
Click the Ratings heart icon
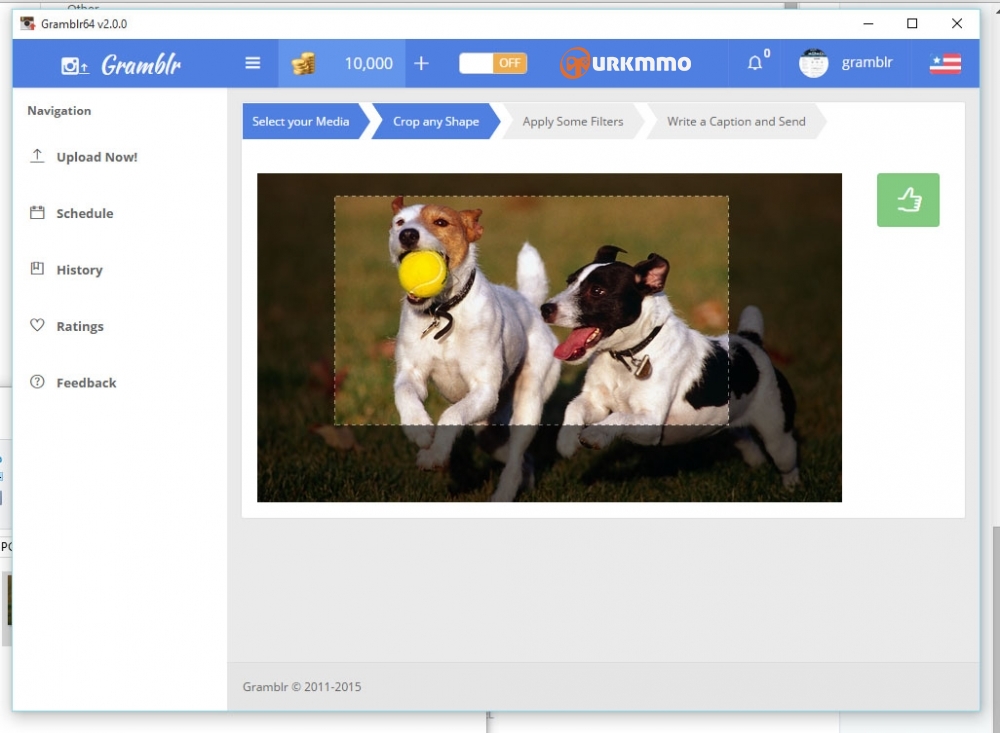coord(37,325)
